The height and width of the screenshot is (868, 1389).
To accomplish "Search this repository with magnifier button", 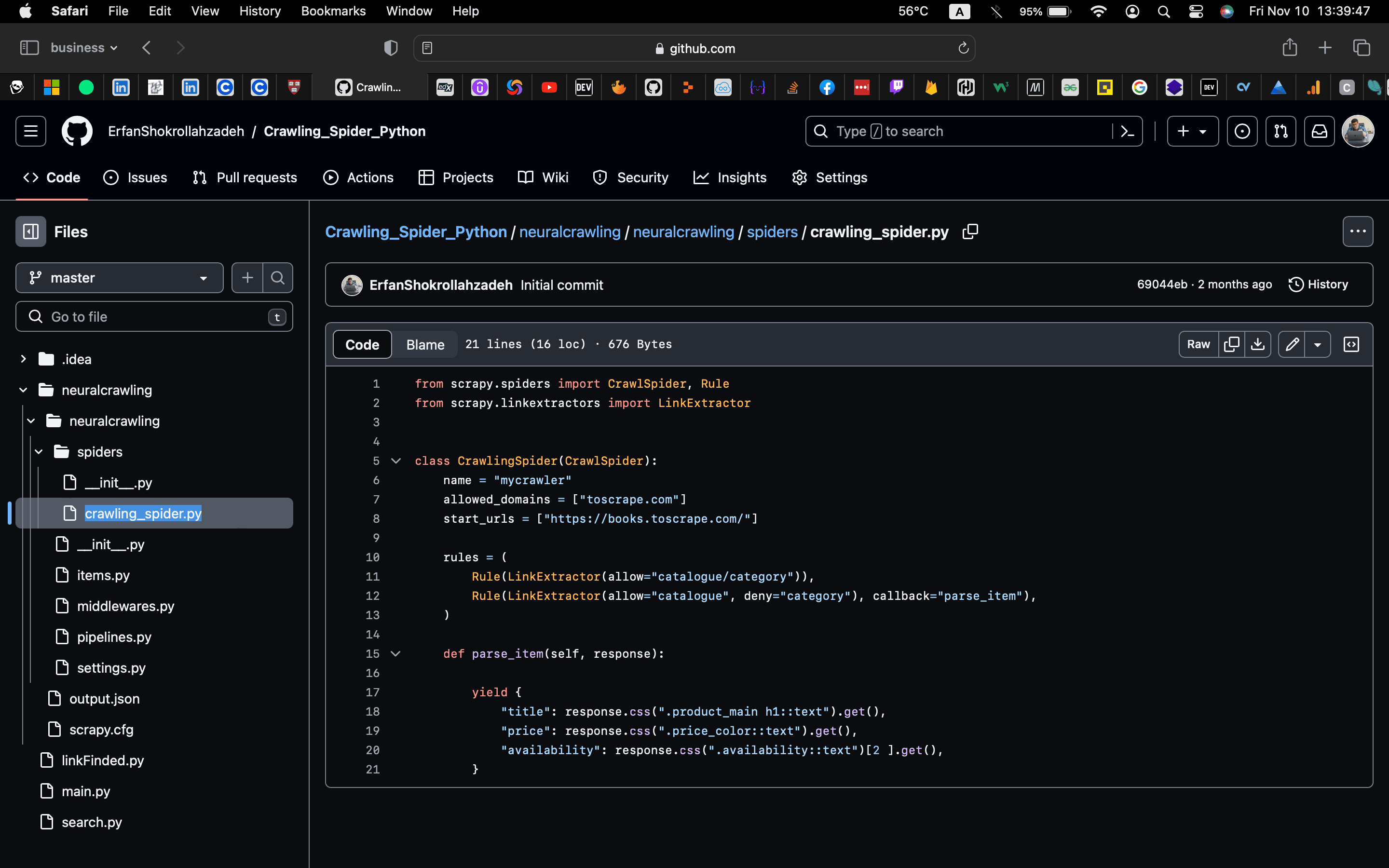I will pos(278,278).
